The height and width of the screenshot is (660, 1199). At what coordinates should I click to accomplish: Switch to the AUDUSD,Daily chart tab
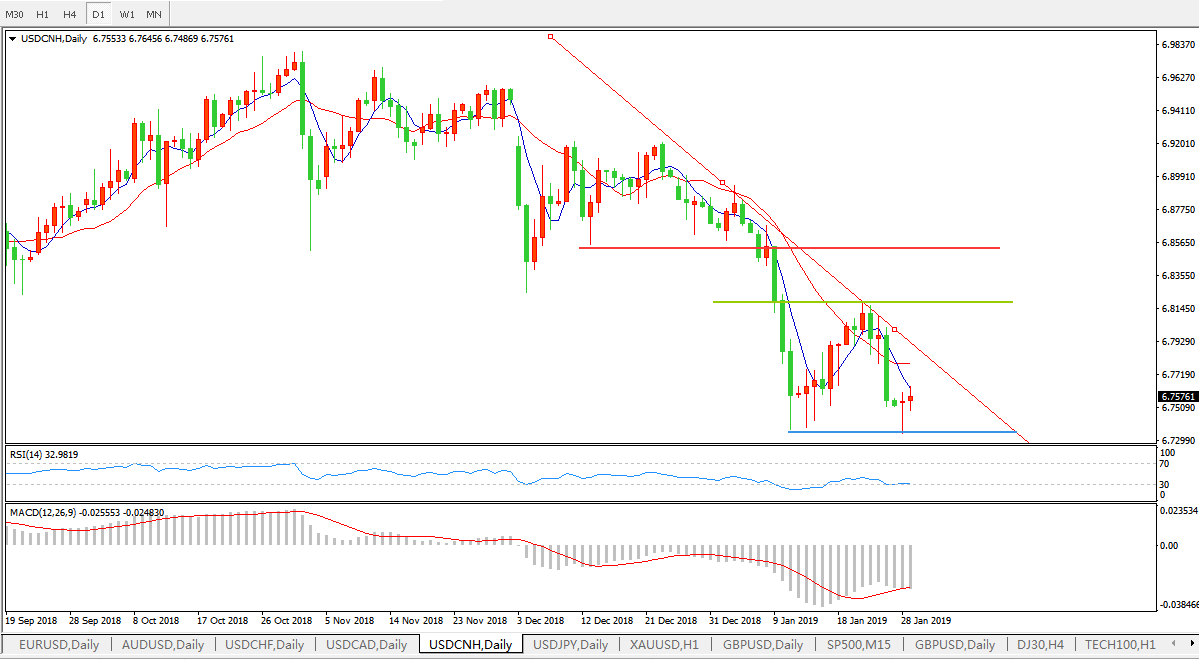point(163,645)
